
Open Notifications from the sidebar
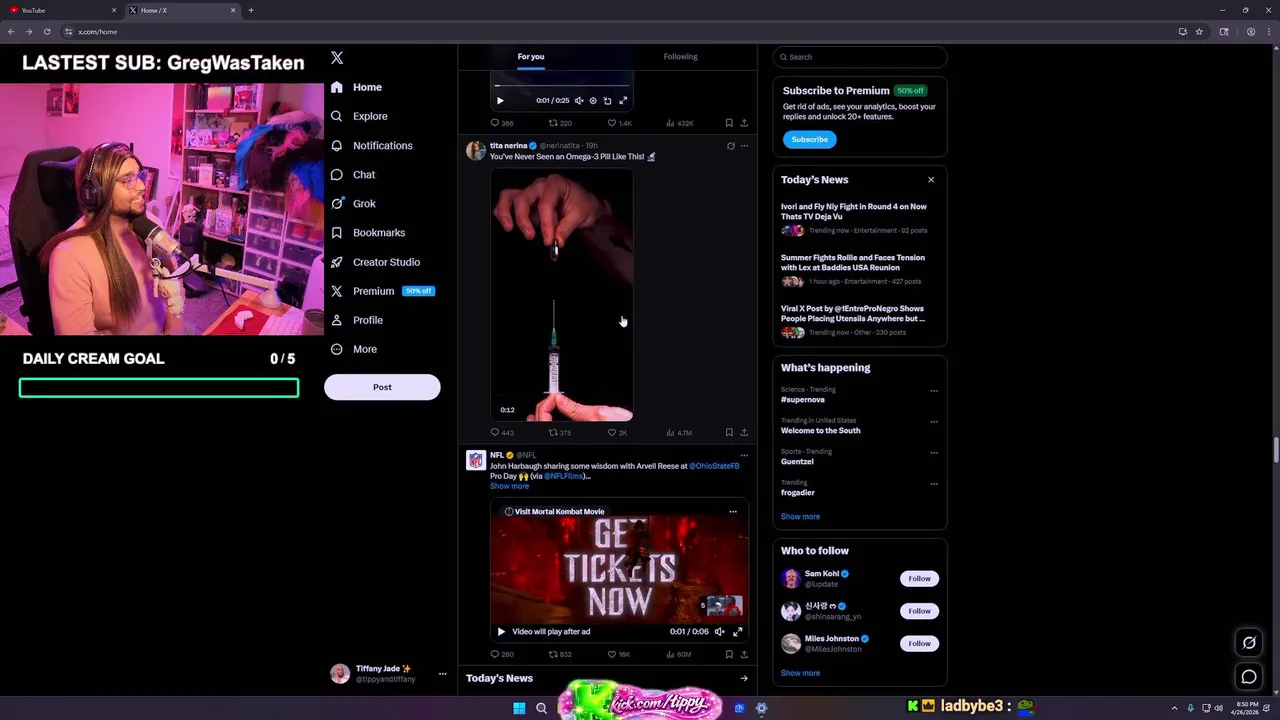point(371,145)
